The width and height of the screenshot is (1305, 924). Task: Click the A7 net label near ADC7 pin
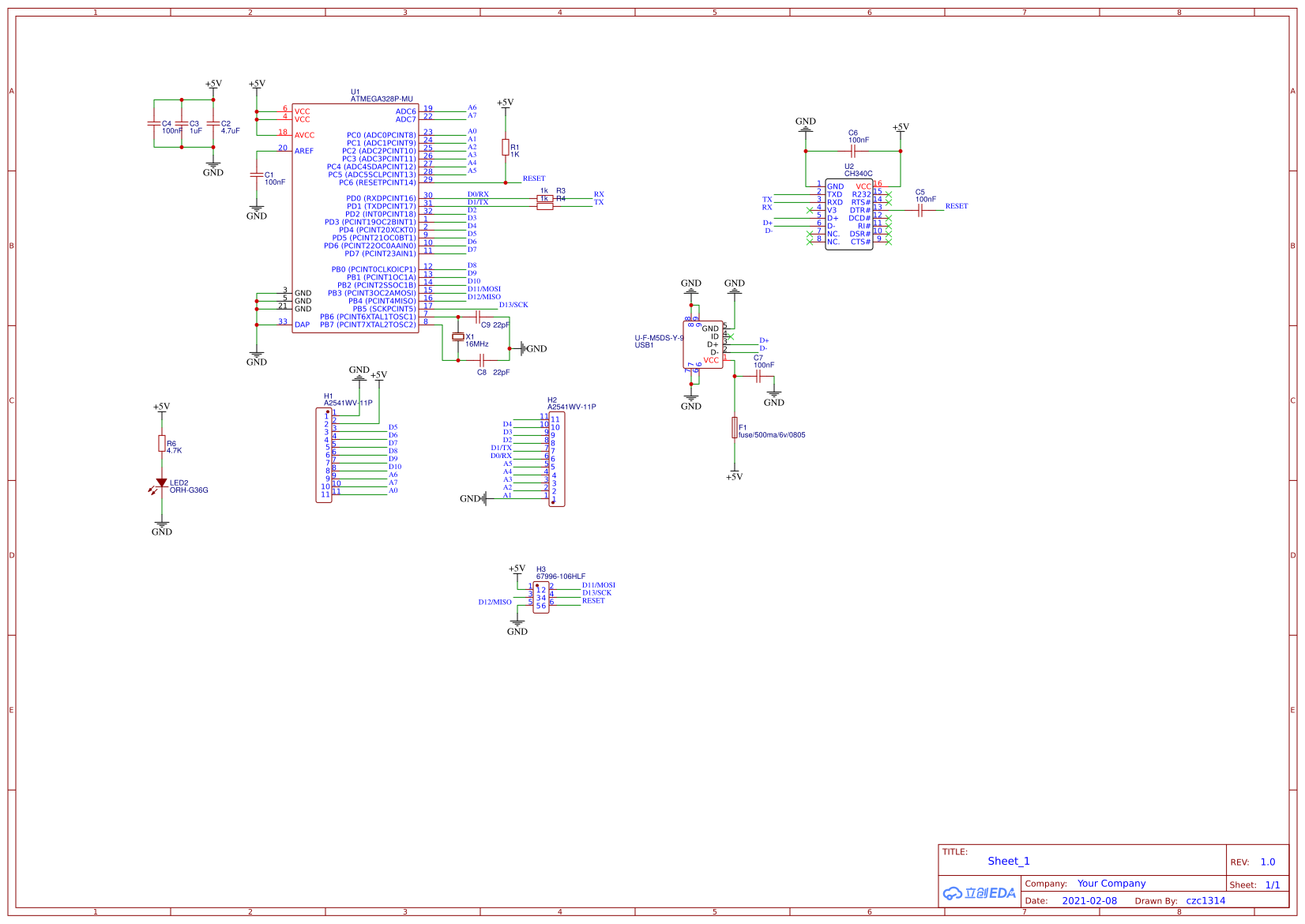click(x=472, y=115)
